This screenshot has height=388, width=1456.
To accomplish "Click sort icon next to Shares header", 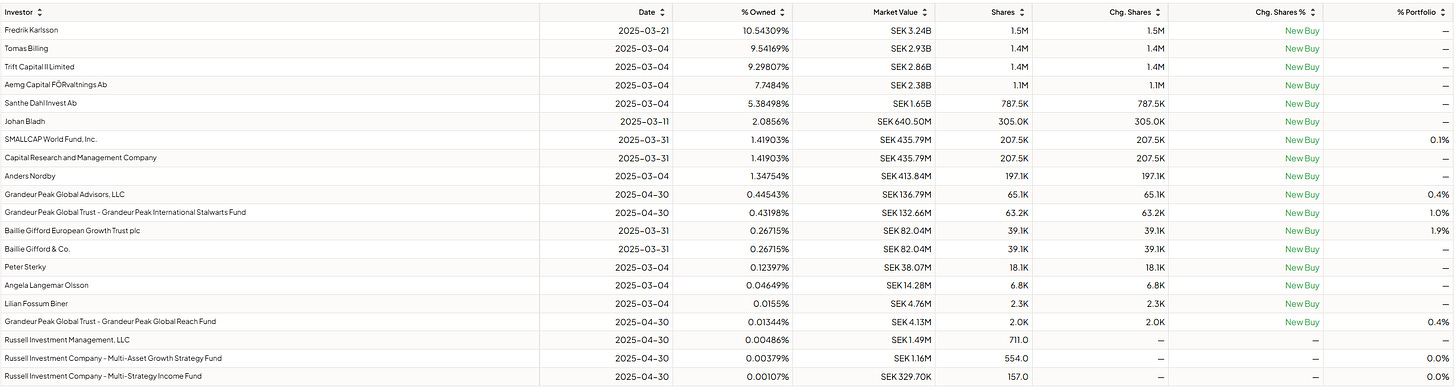I will click(1023, 12).
